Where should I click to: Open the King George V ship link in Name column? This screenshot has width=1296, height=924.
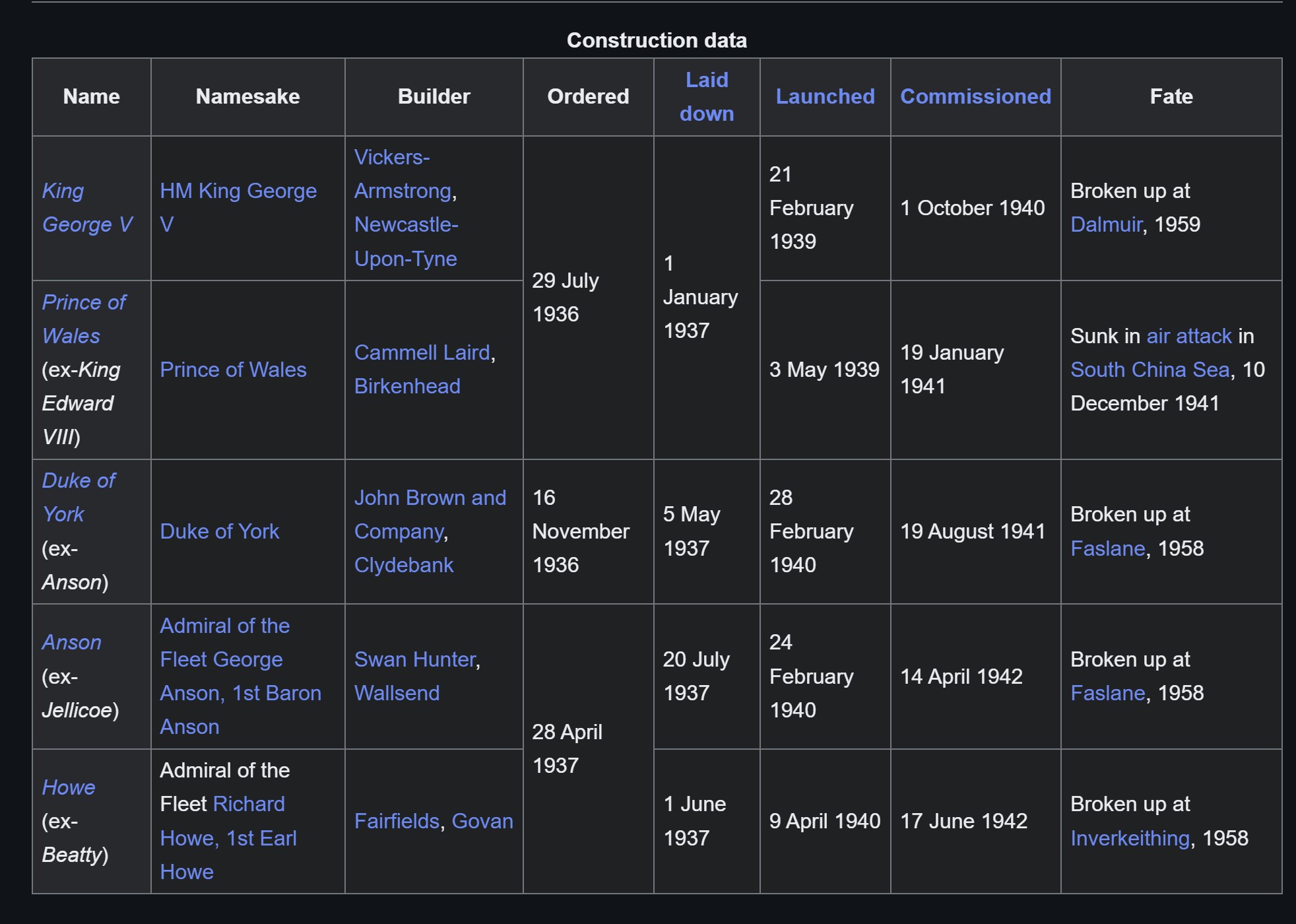[x=87, y=208]
